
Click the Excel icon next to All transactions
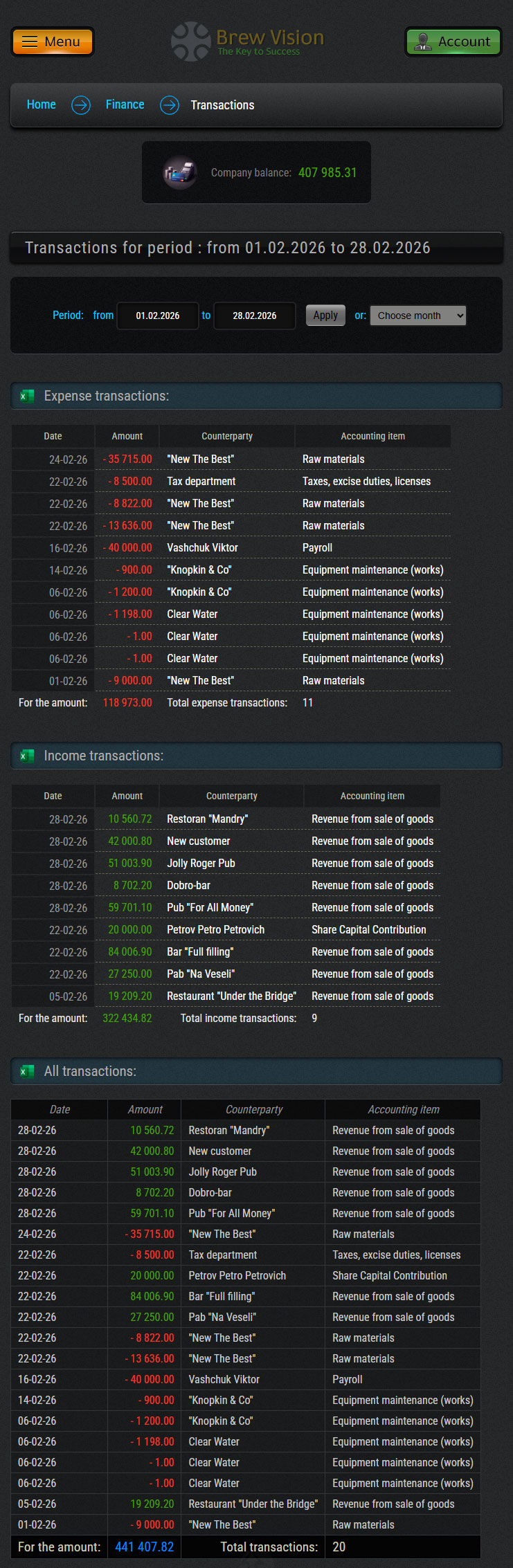[x=26, y=1071]
